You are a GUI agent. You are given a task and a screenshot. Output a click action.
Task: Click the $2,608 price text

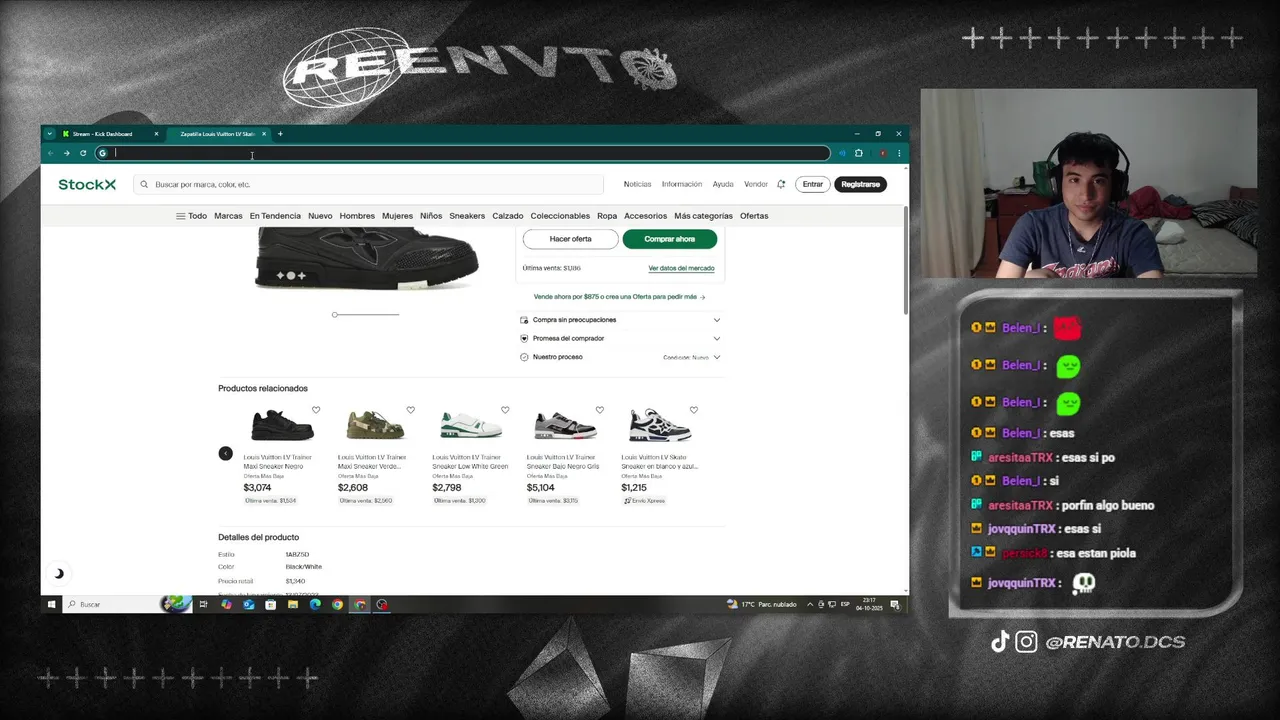353,488
